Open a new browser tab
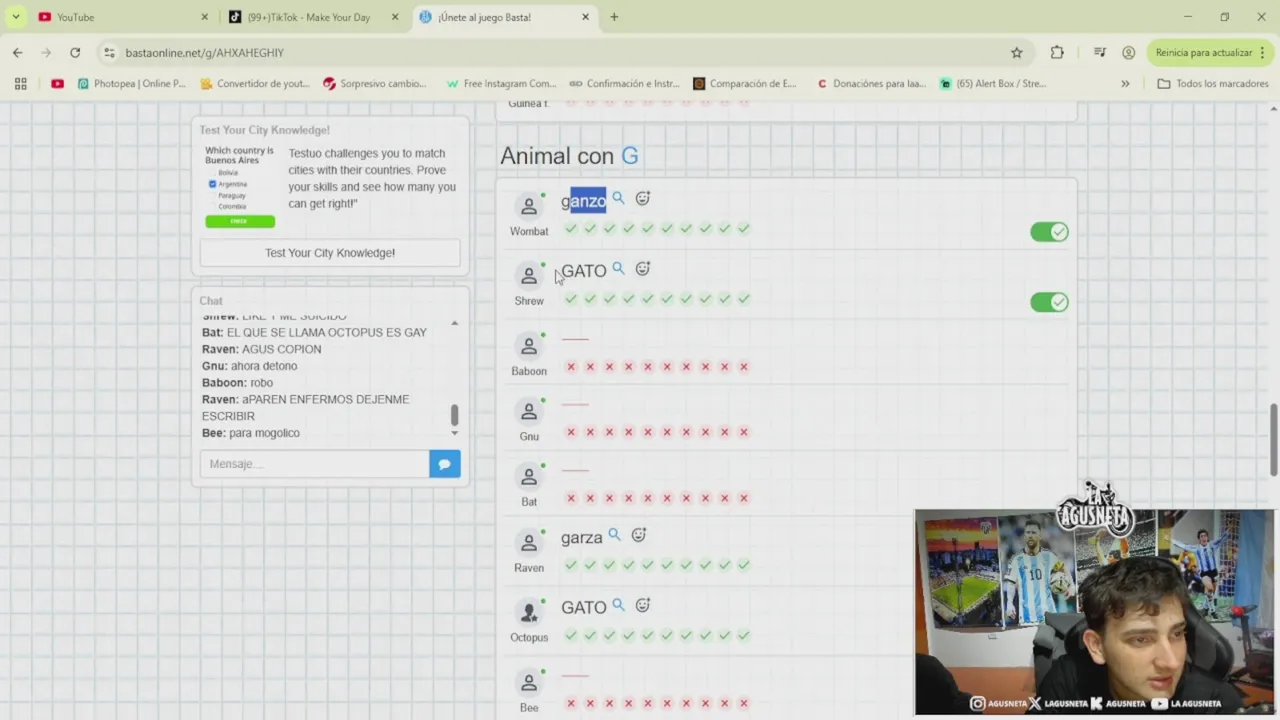This screenshot has height=720, width=1280. coord(614,17)
